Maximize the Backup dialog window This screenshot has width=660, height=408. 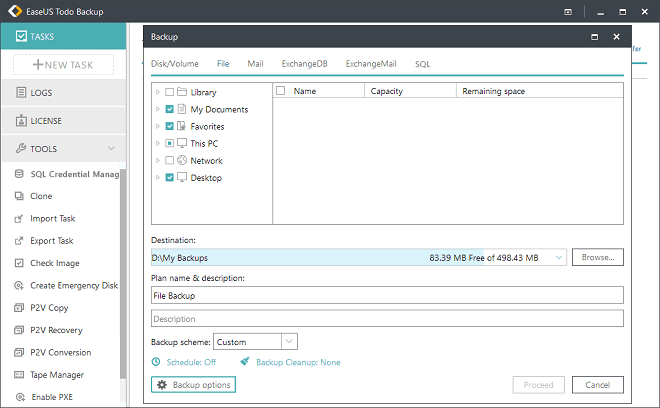coord(594,37)
